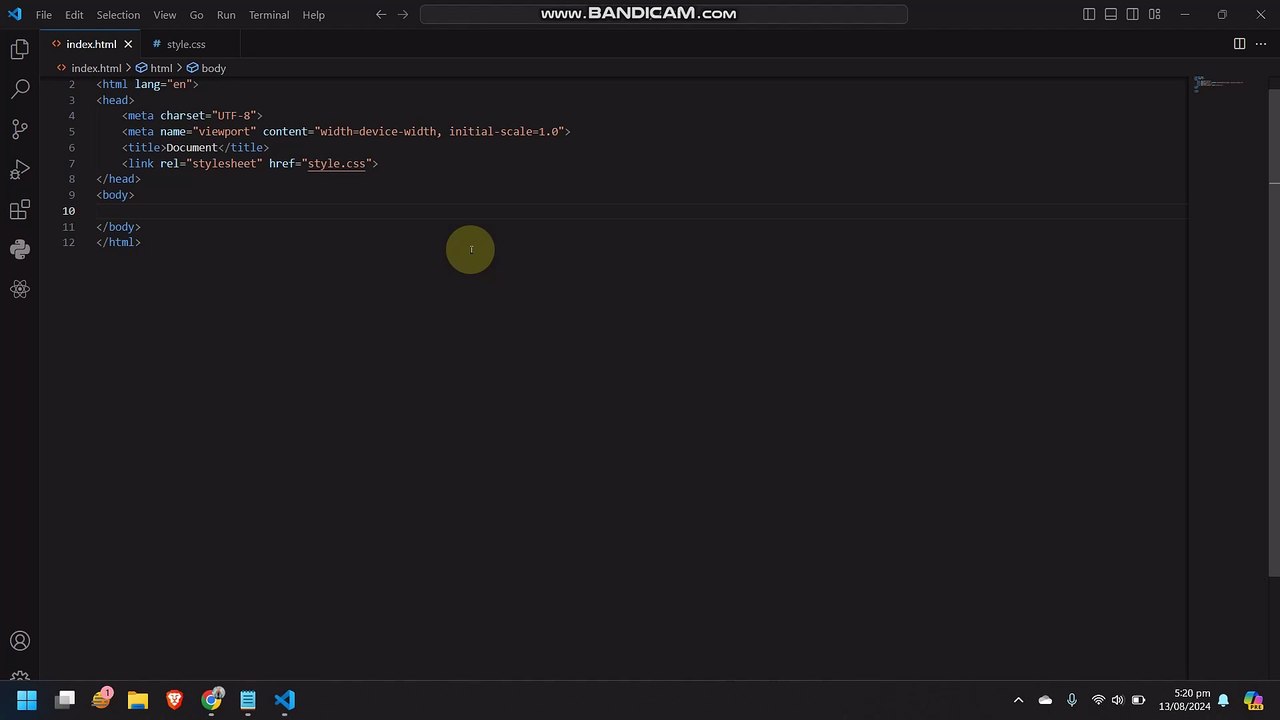The width and height of the screenshot is (1280, 720).
Task: Open the Extensions view
Action: [x=20, y=210]
